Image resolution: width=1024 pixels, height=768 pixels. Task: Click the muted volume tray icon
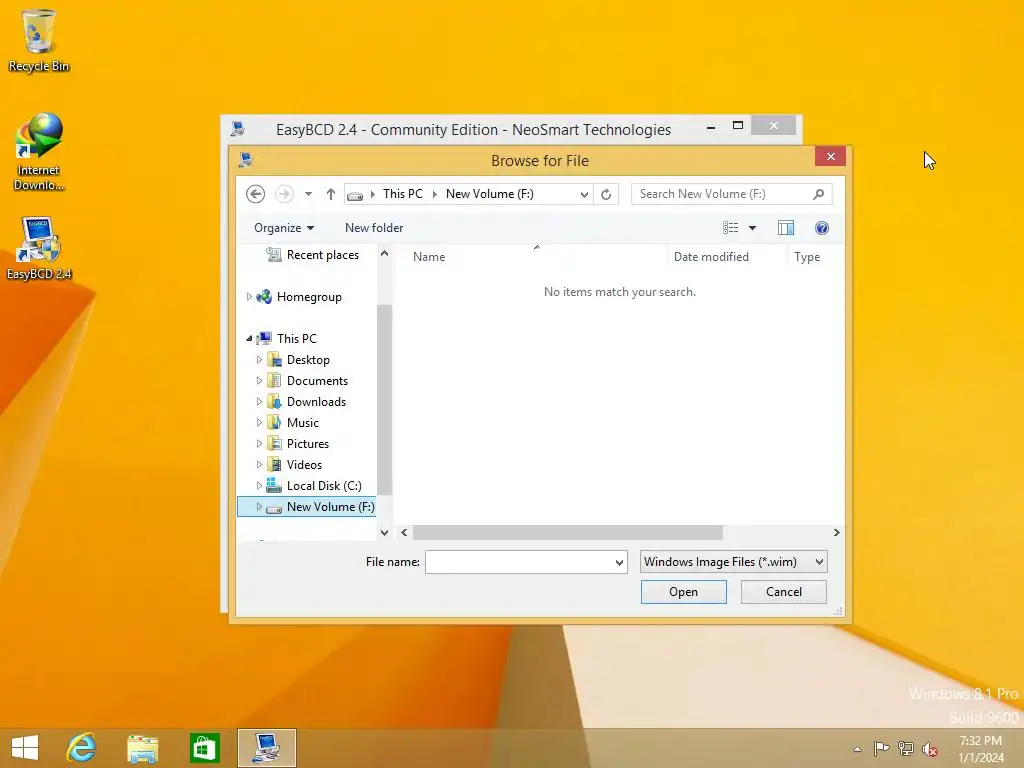[x=930, y=749]
